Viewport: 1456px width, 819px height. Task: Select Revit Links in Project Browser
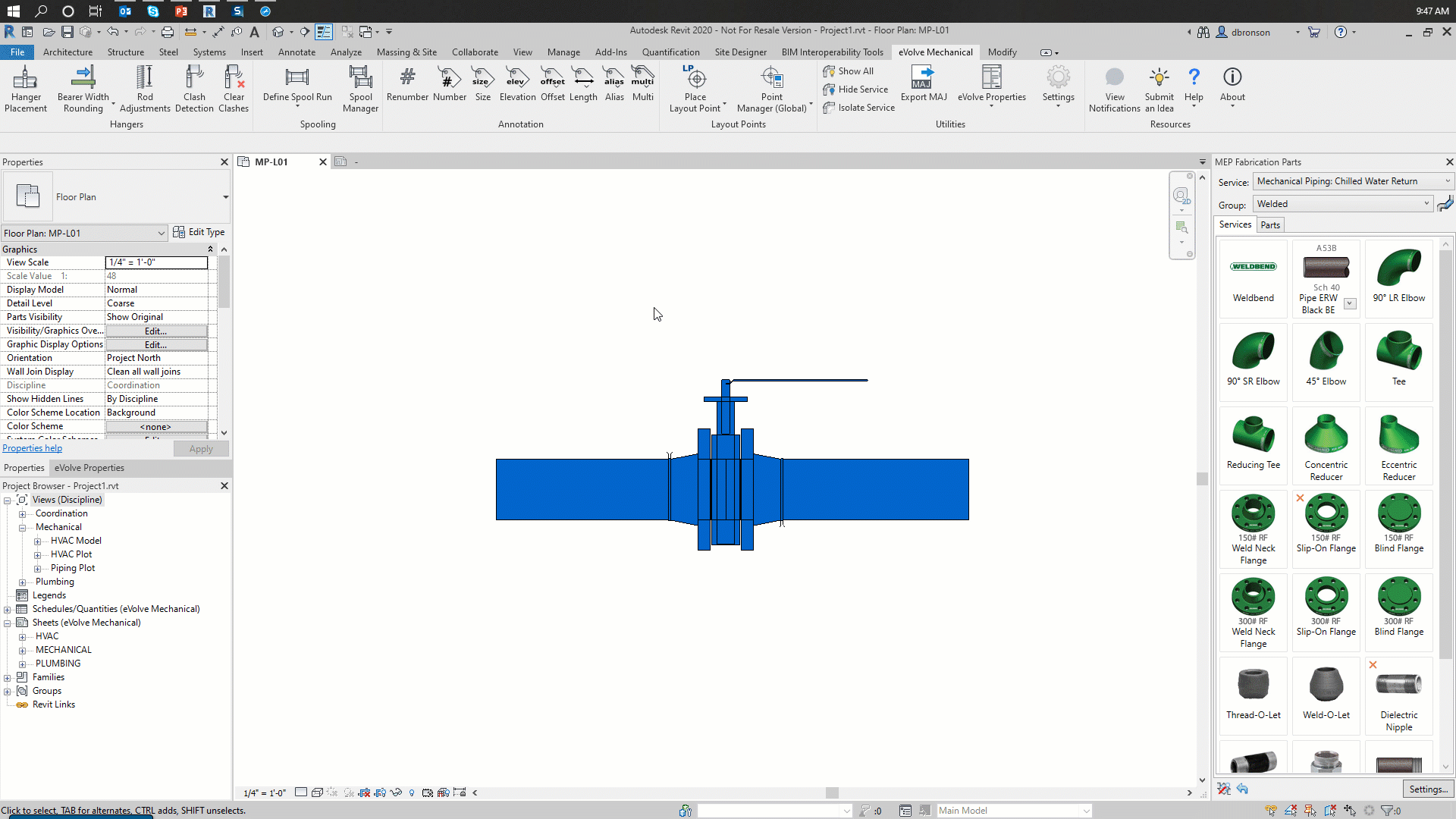pos(54,705)
